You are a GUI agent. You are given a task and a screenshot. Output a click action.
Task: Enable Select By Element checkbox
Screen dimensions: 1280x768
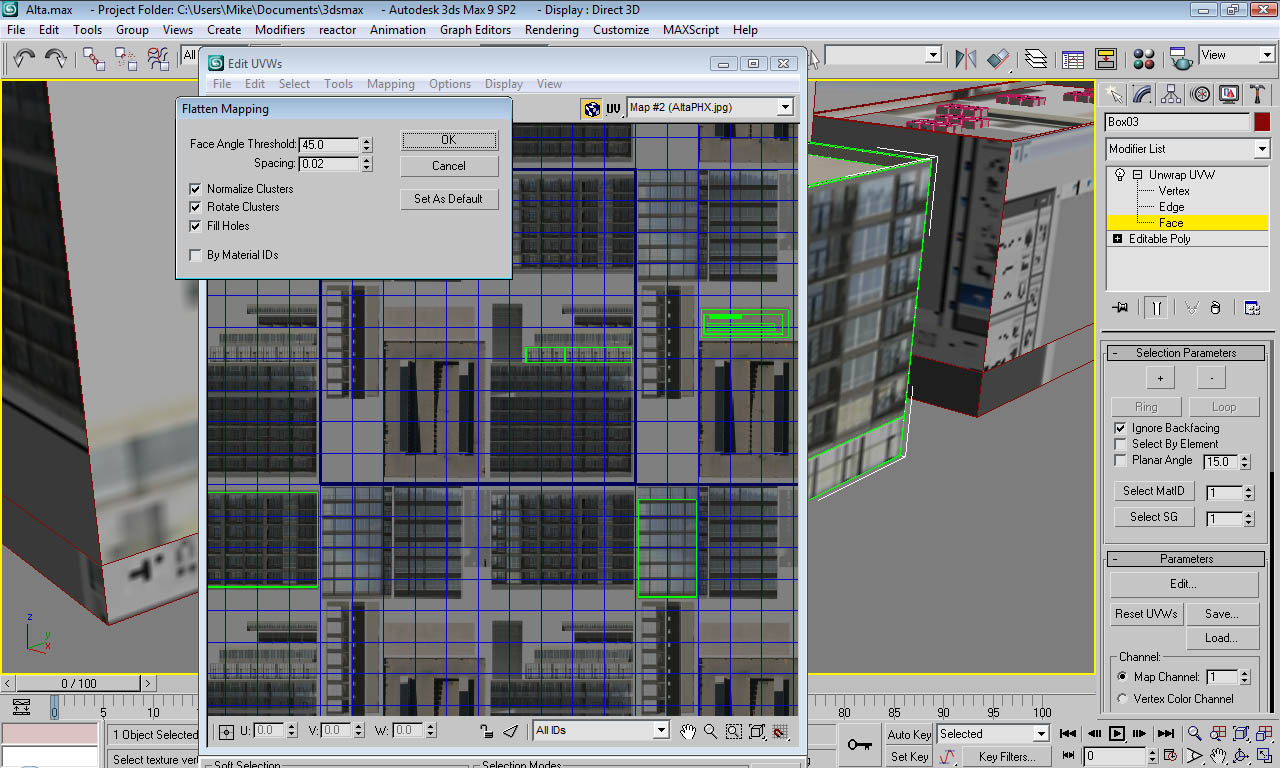click(1120, 444)
